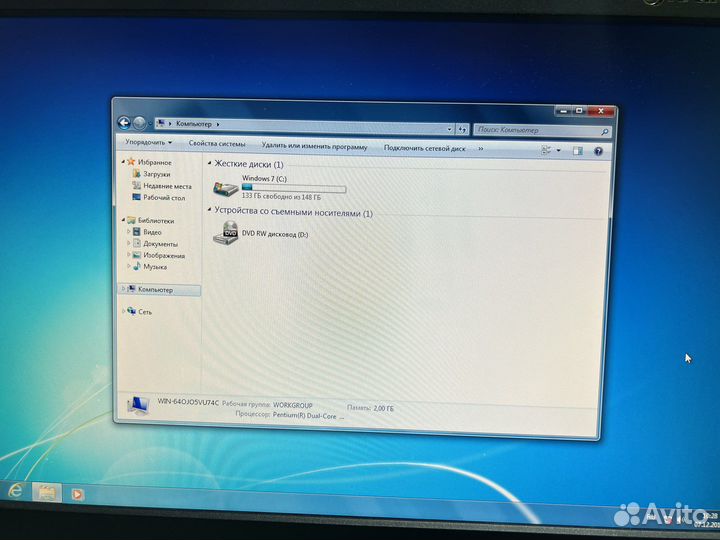Select the Музыка library
The width and height of the screenshot is (720, 540).
click(155, 267)
